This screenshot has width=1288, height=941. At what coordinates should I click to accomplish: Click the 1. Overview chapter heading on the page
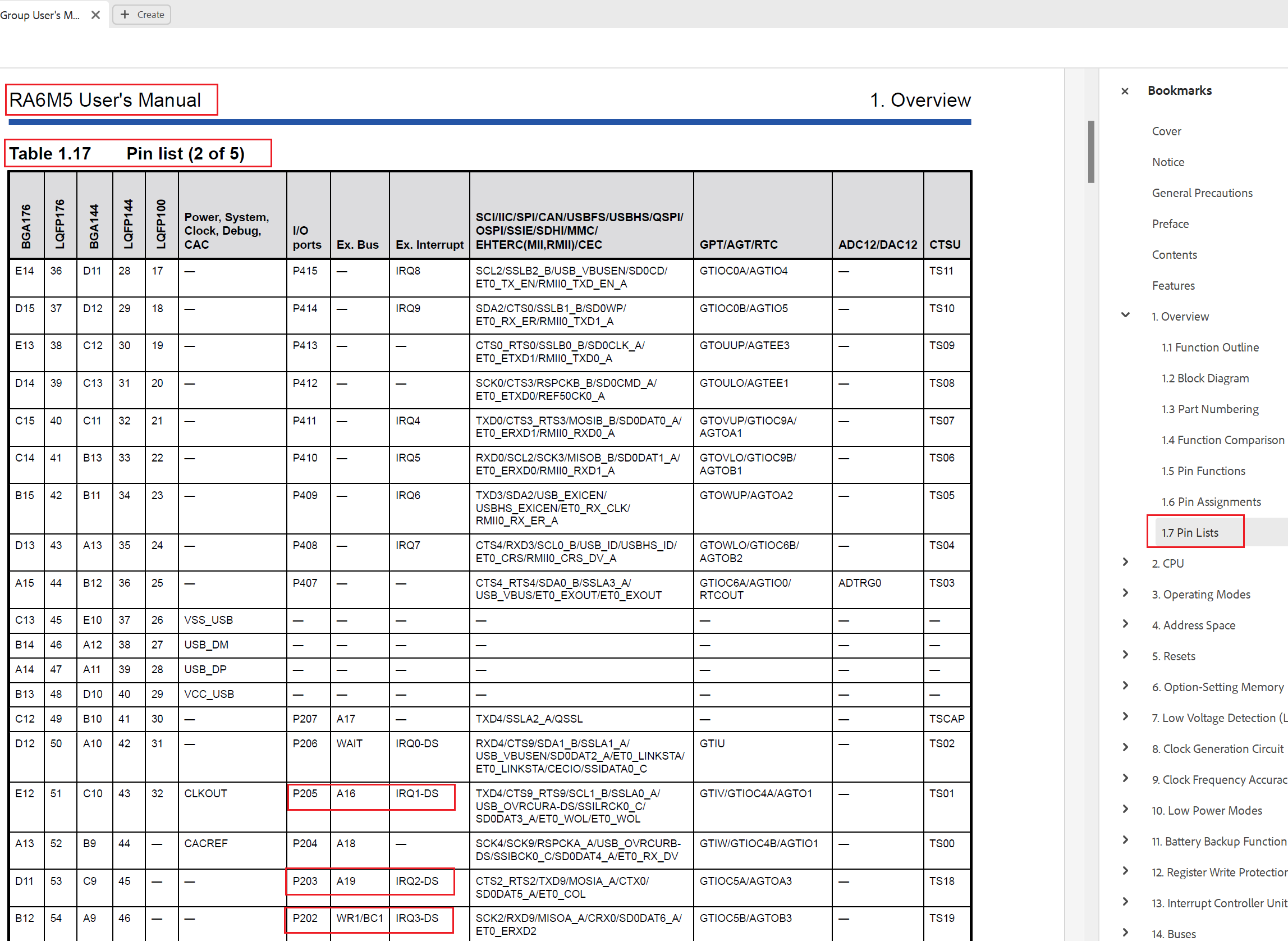(x=920, y=101)
